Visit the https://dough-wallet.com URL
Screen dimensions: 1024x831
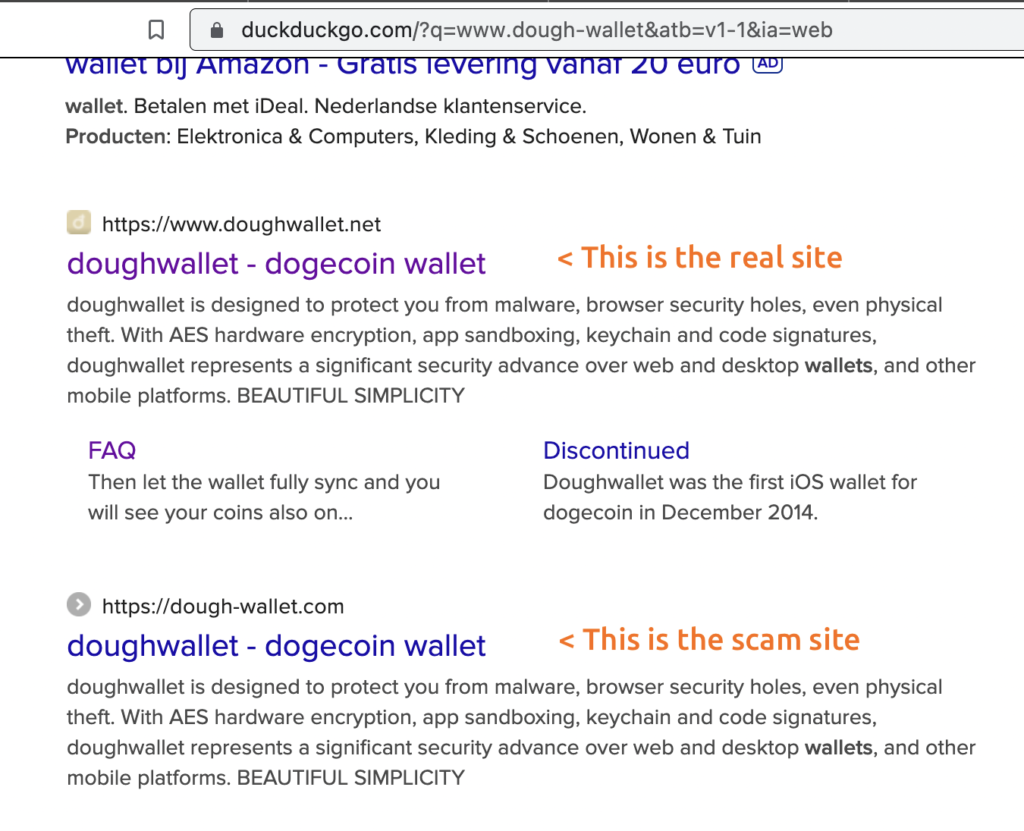[222, 605]
